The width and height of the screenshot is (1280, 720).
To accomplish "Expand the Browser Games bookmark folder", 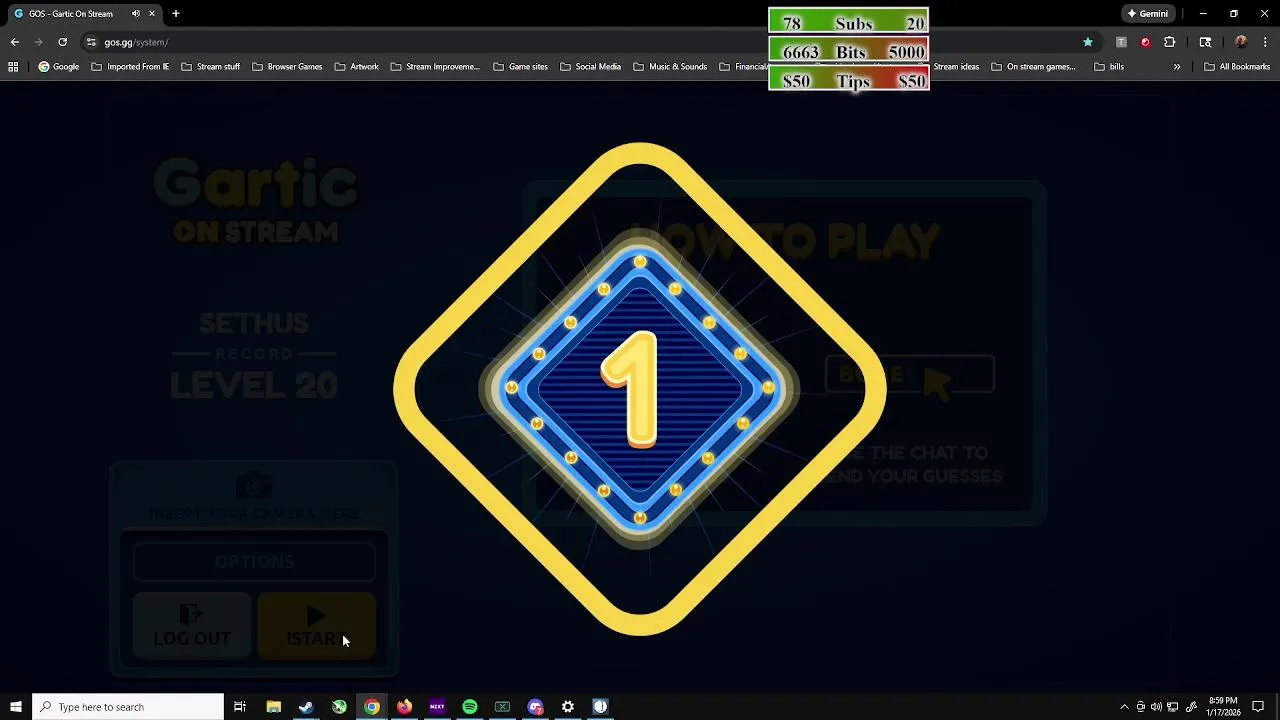I will point(287,67).
